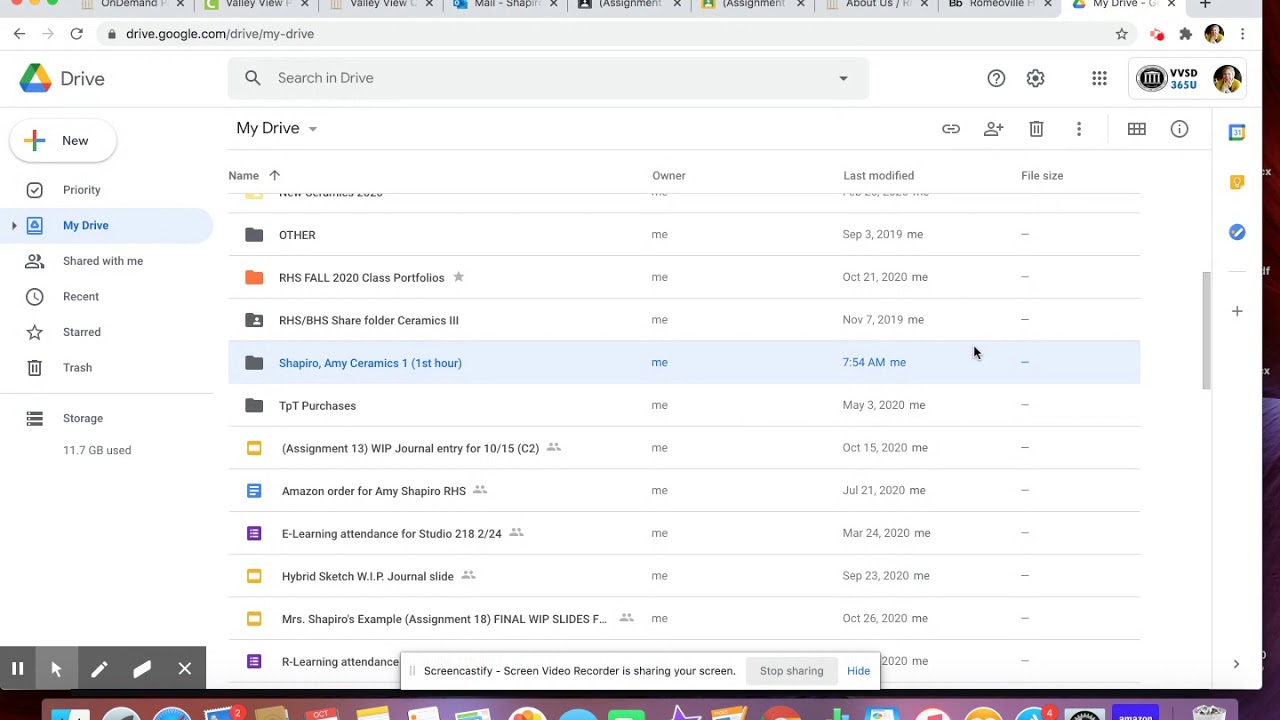Open the New item button

63,141
